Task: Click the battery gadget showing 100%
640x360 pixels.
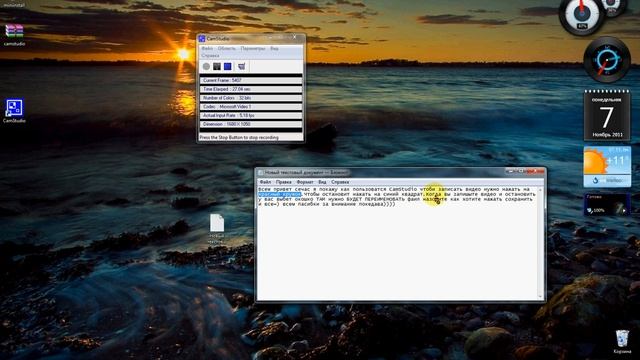Action: point(607,204)
